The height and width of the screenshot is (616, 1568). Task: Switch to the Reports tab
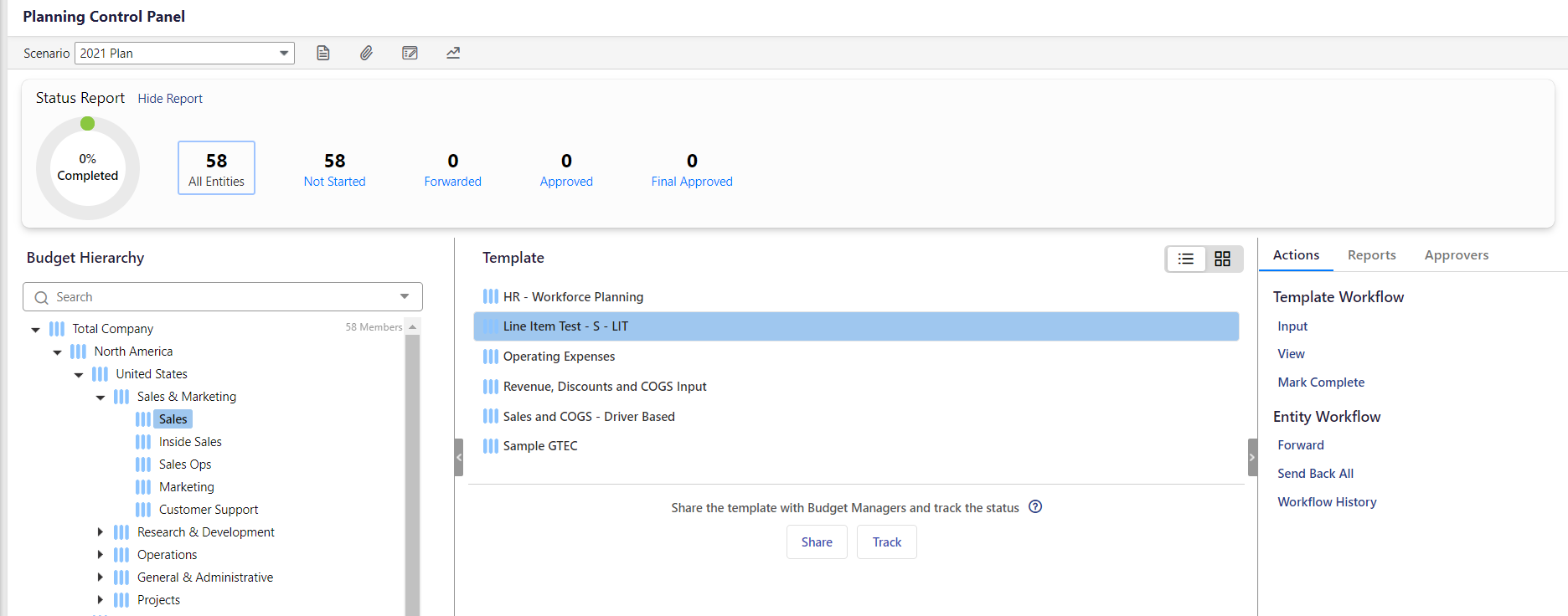1371,255
